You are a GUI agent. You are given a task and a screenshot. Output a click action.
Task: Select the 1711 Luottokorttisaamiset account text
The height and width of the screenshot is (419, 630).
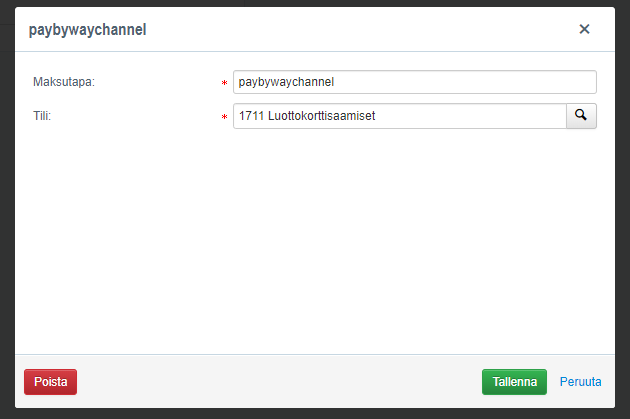coord(307,116)
